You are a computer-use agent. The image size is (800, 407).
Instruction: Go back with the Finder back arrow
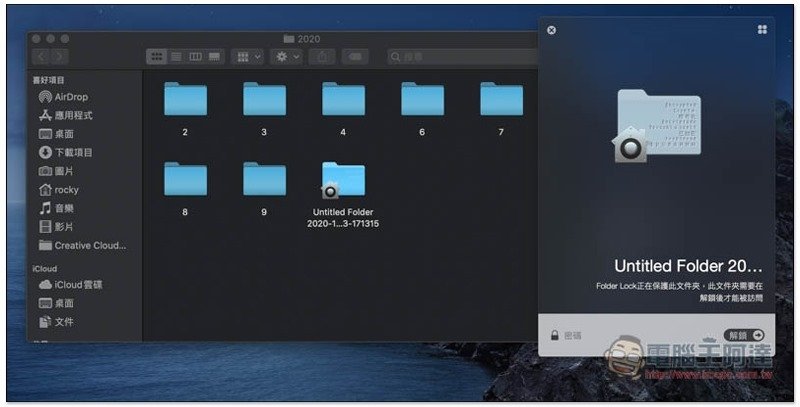click(x=42, y=57)
